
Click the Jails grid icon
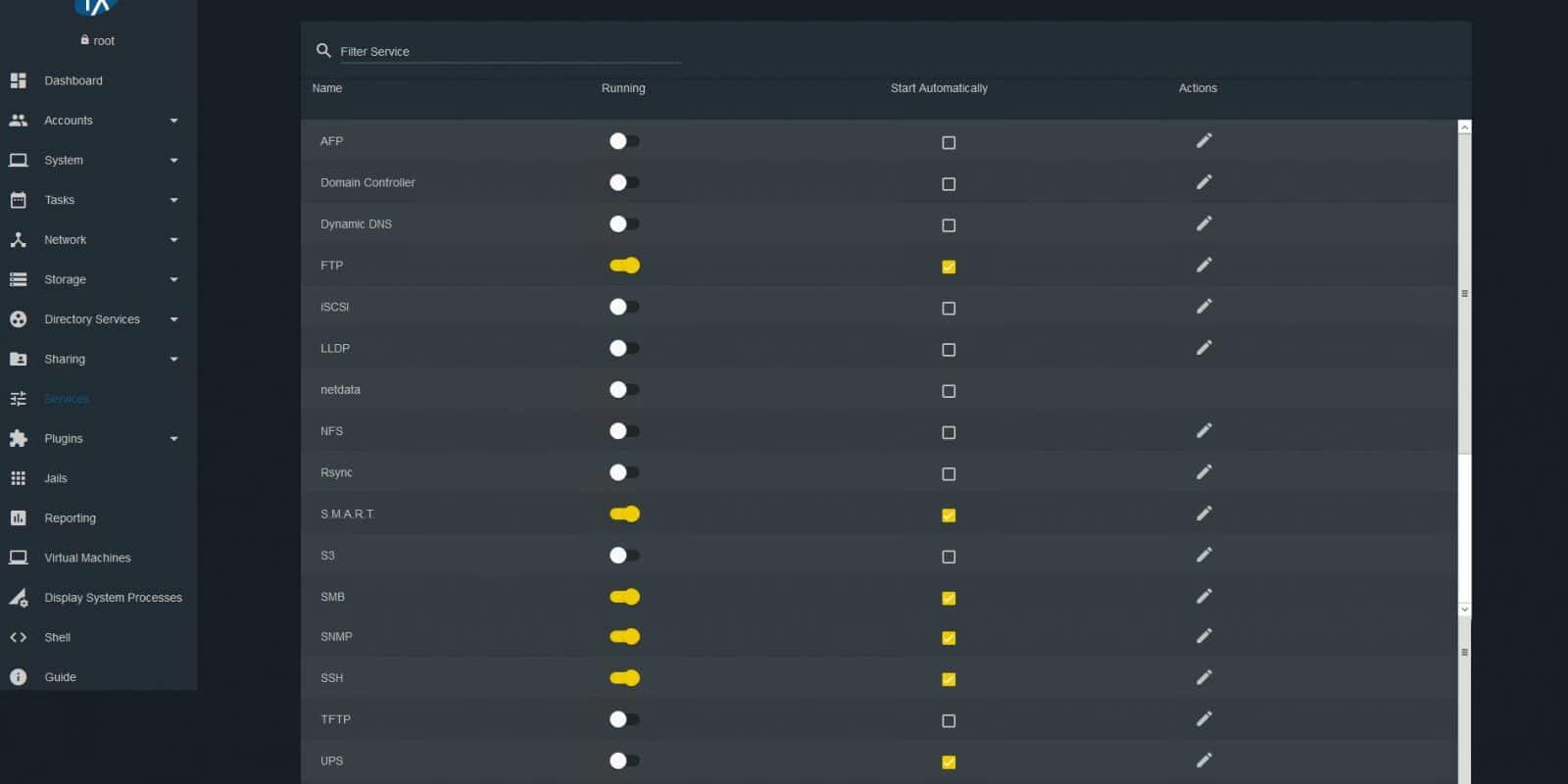click(x=18, y=478)
